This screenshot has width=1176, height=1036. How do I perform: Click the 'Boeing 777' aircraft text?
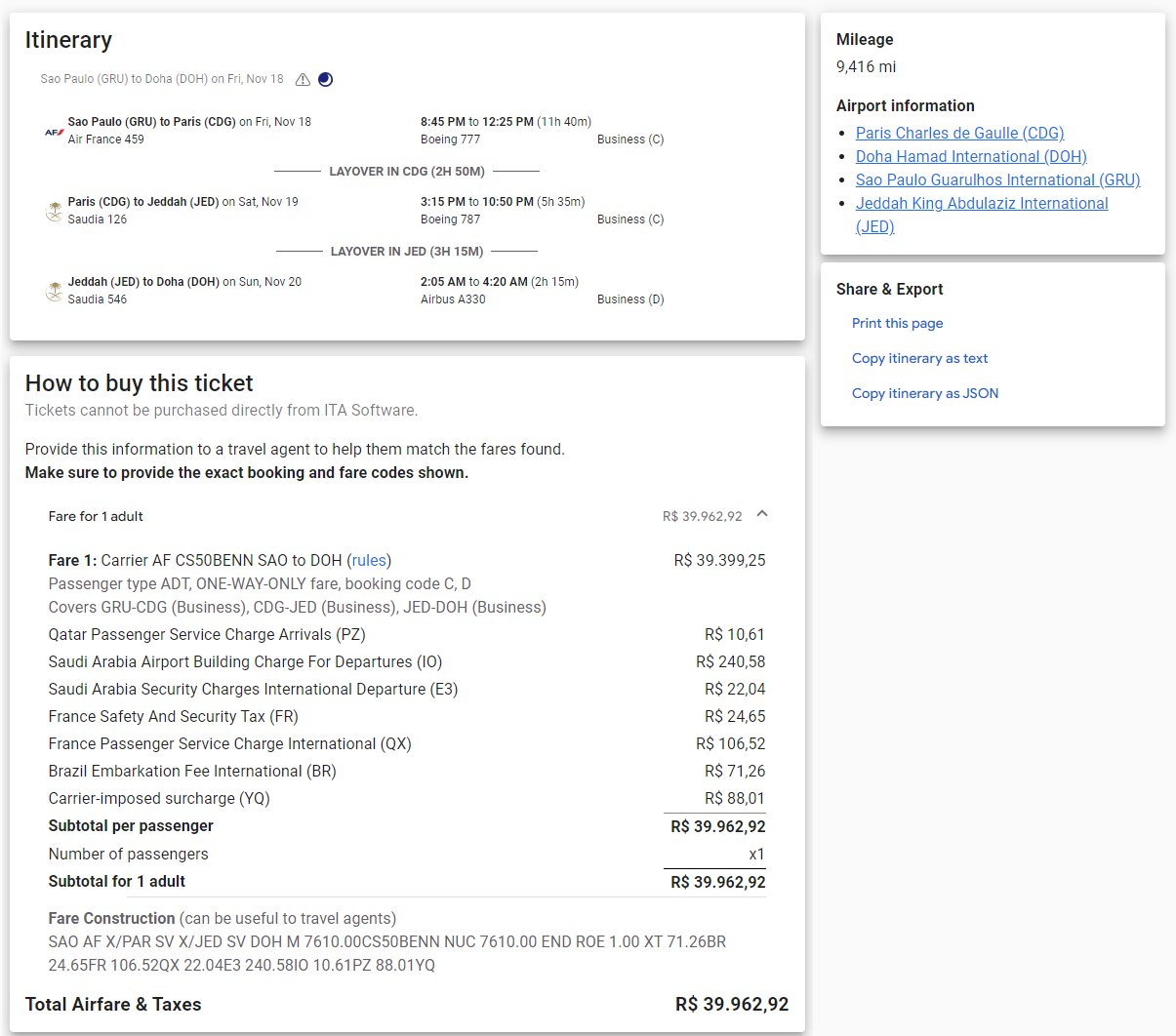click(x=450, y=139)
